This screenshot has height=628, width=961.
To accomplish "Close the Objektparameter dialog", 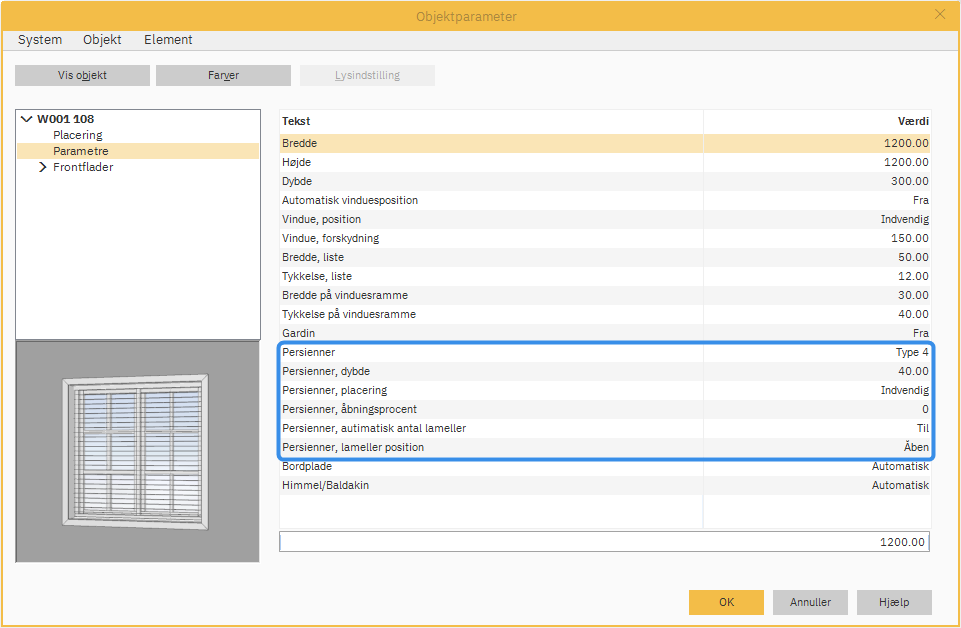I will click(939, 14).
